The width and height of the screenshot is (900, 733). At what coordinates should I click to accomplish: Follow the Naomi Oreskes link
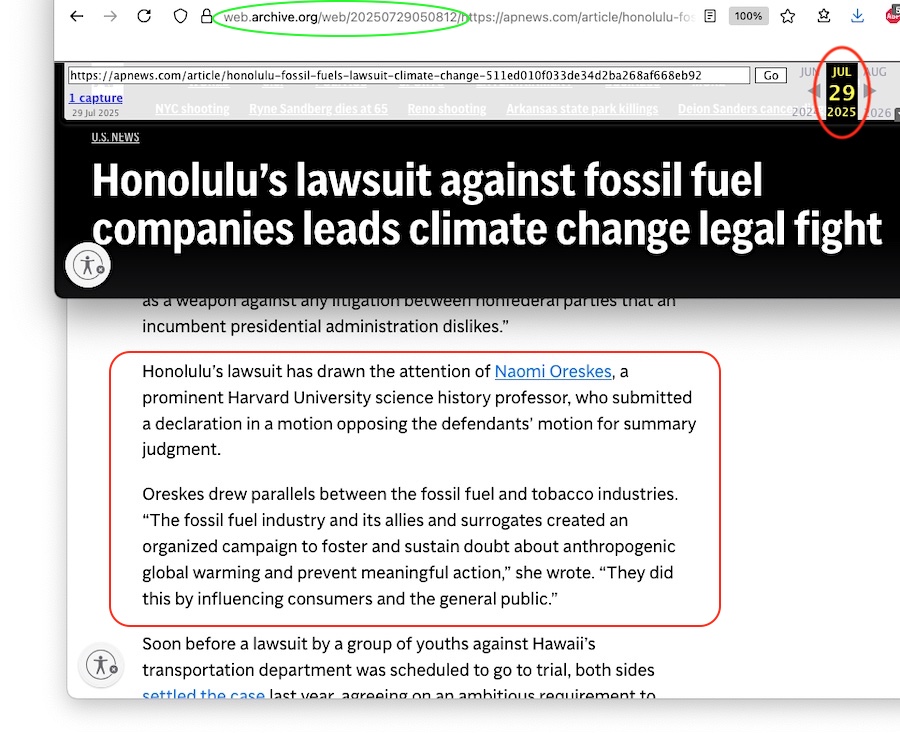point(553,371)
